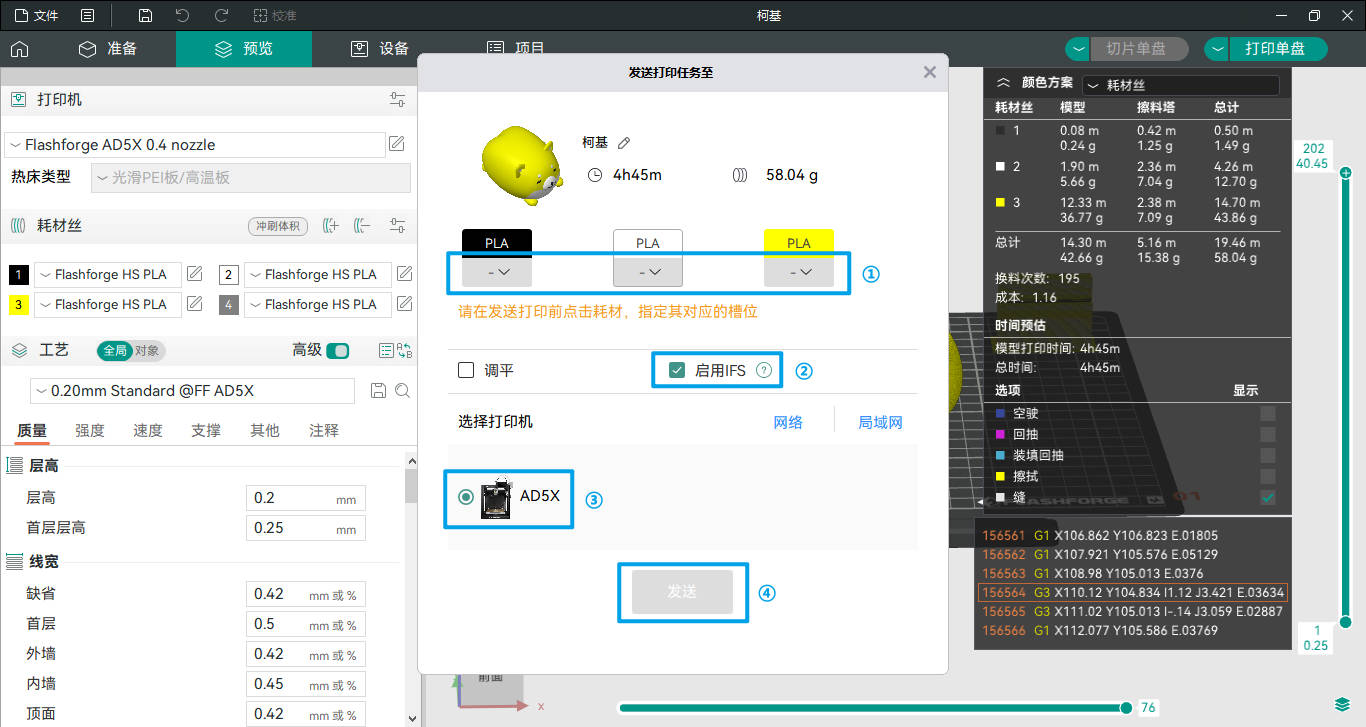Click the help question icon beside 启用IFS
This screenshot has height=727, width=1366.
coord(764,370)
